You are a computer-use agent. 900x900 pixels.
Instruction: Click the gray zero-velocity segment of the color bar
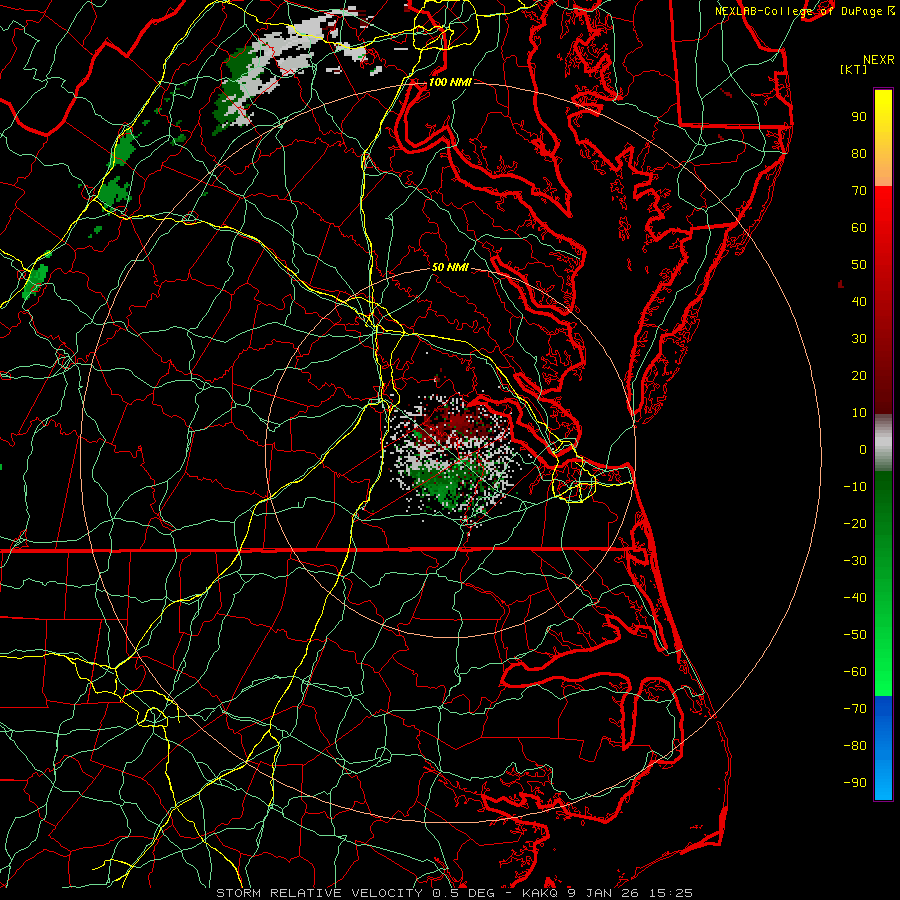[883, 442]
